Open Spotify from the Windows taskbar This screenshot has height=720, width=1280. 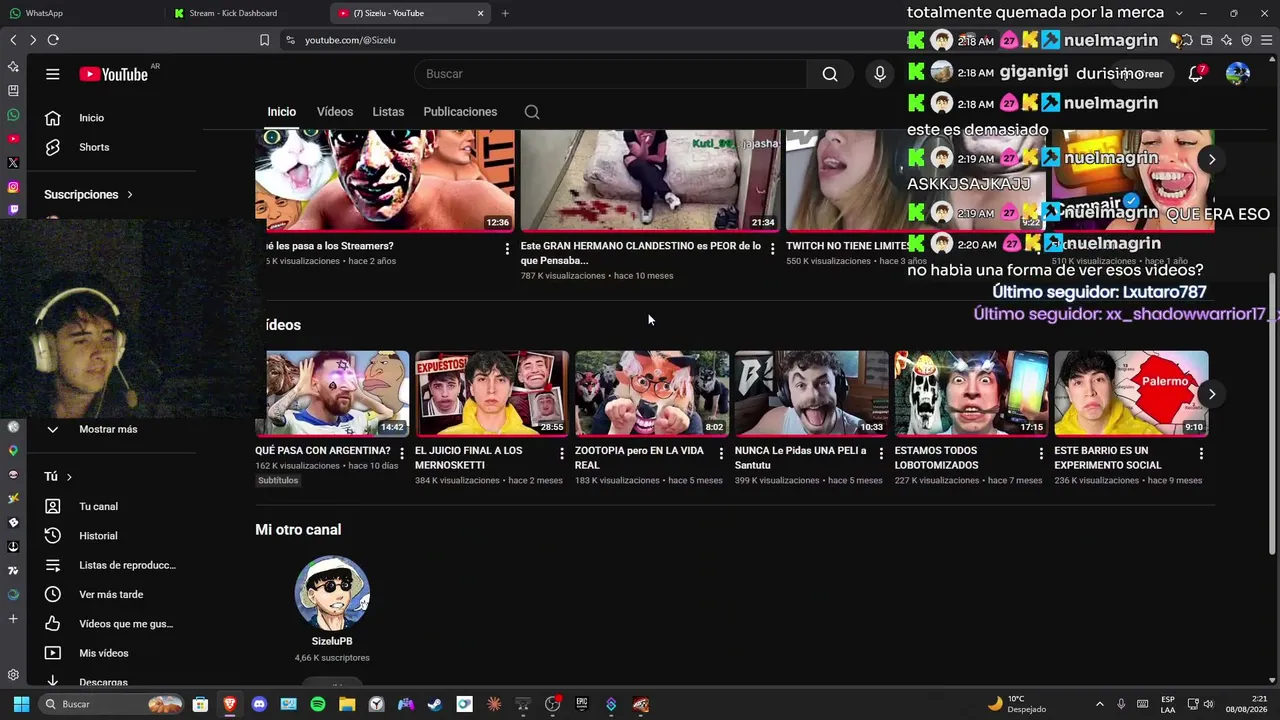pyautogui.click(x=318, y=704)
